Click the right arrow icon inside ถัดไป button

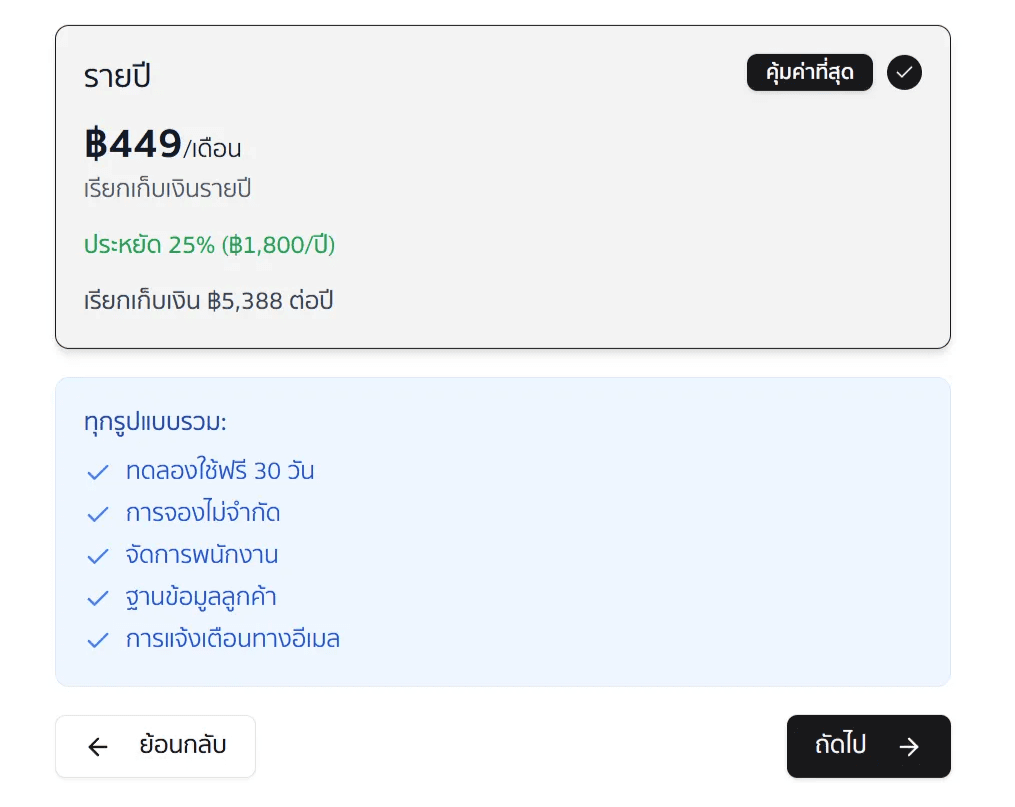[x=909, y=746]
